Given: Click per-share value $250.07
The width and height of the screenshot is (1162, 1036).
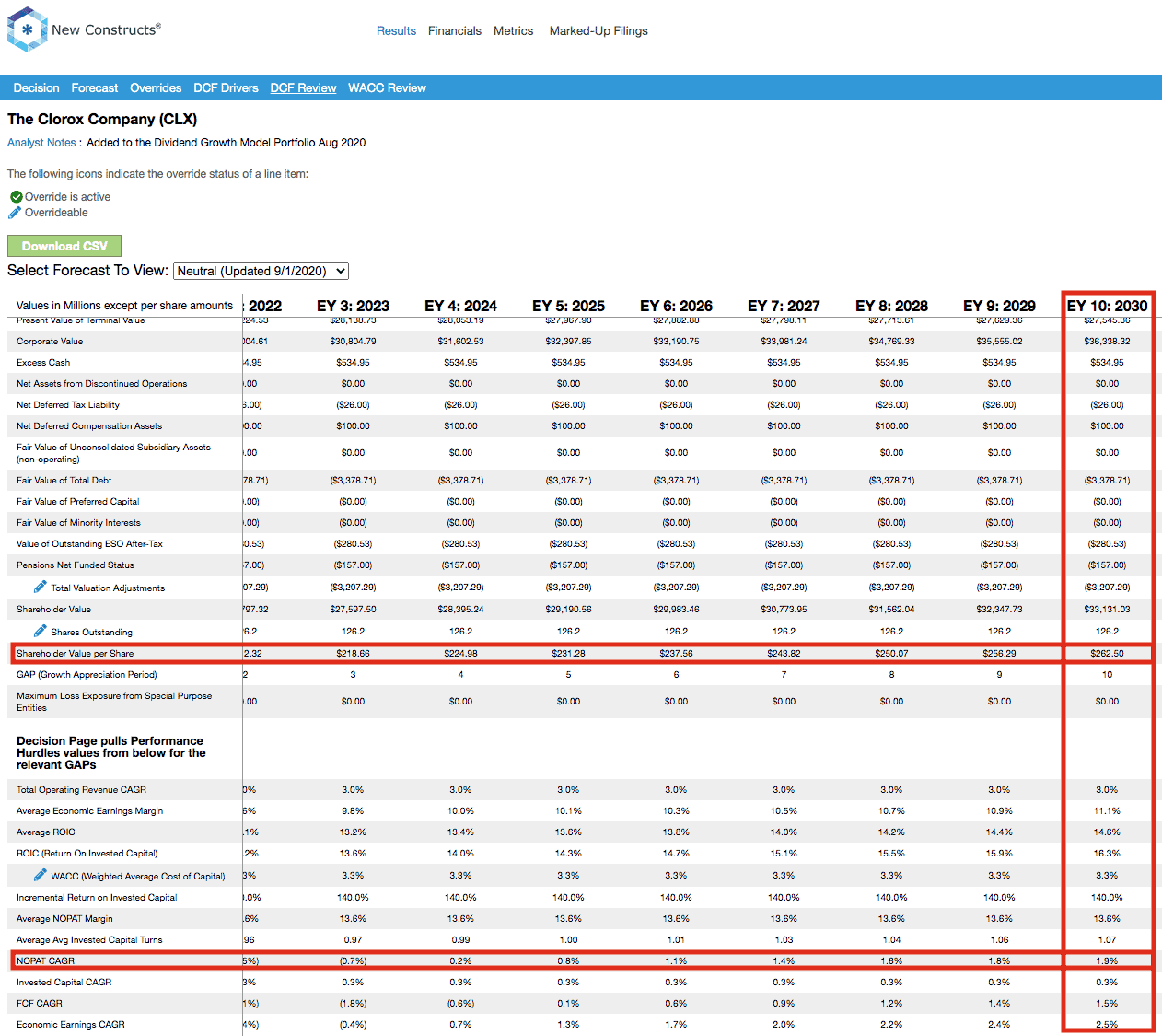Looking at the screenshot, I should [891, 654].
